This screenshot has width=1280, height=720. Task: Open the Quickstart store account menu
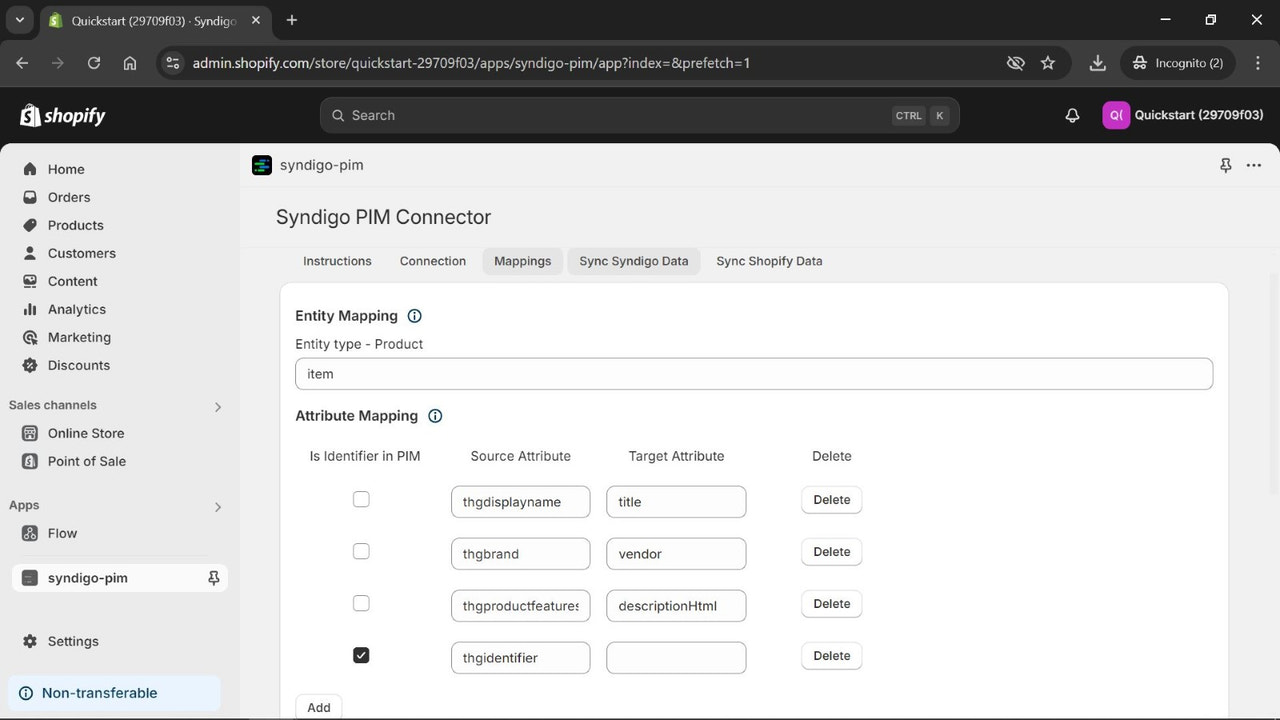[x=1184, y=115]
